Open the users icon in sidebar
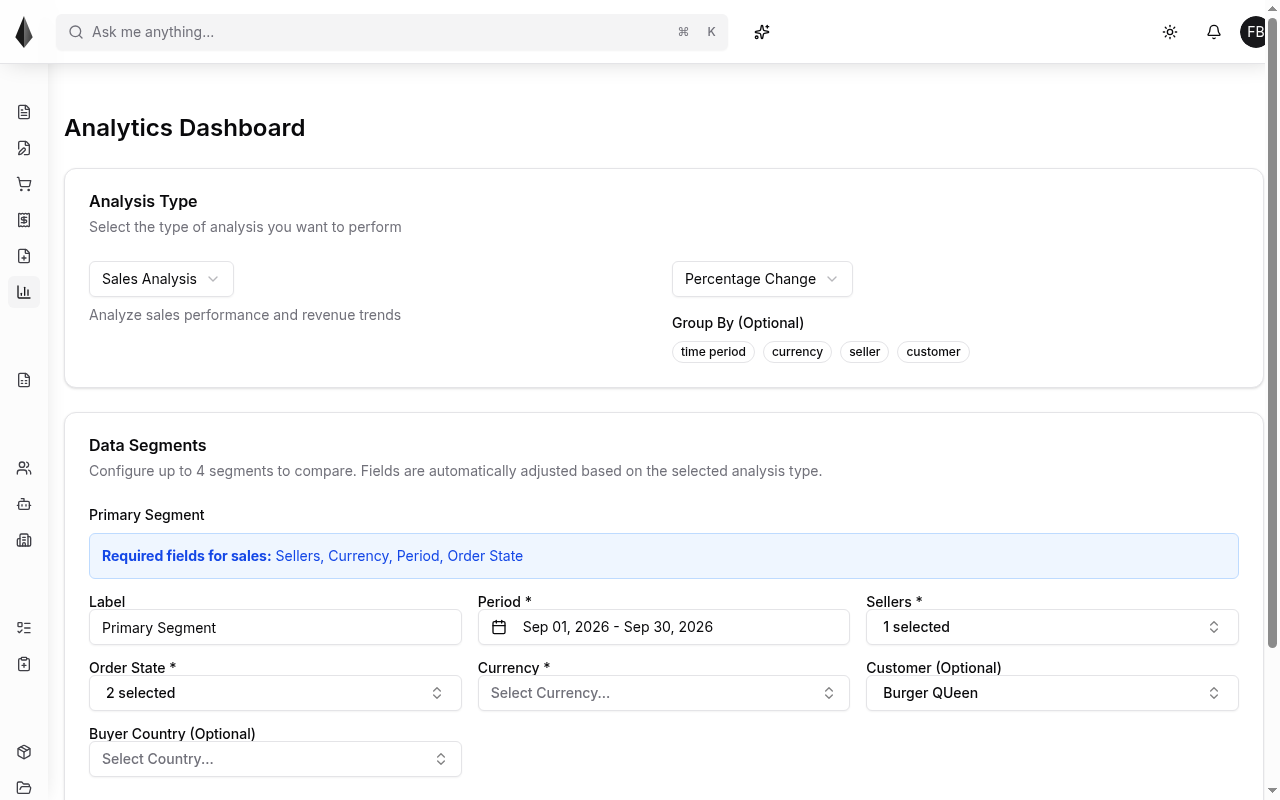 pyautogui.click(x=24, y=468)
